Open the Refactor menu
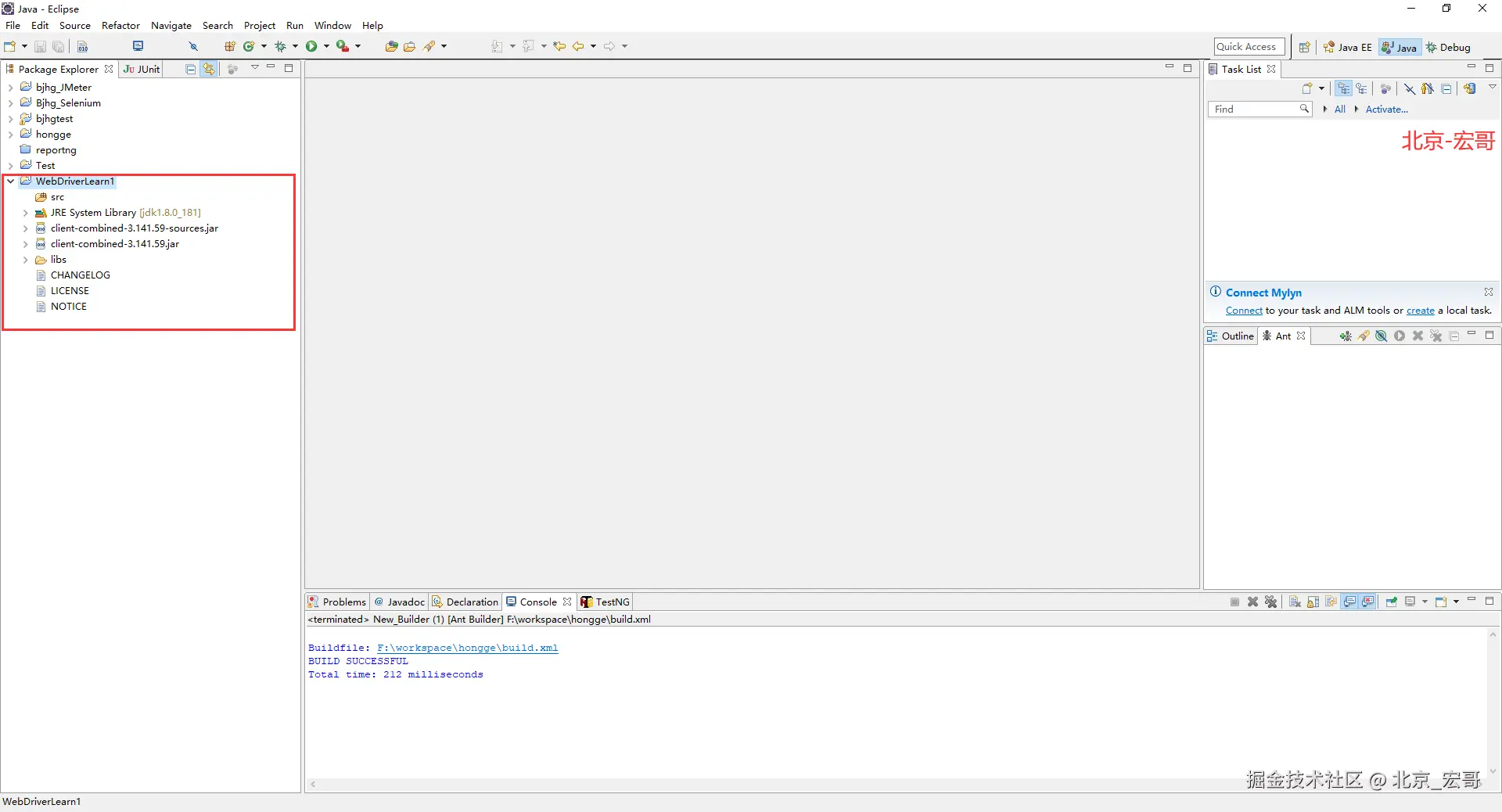Image resolution: width=1502 pixels, height=812 pixels. (120, 26)
